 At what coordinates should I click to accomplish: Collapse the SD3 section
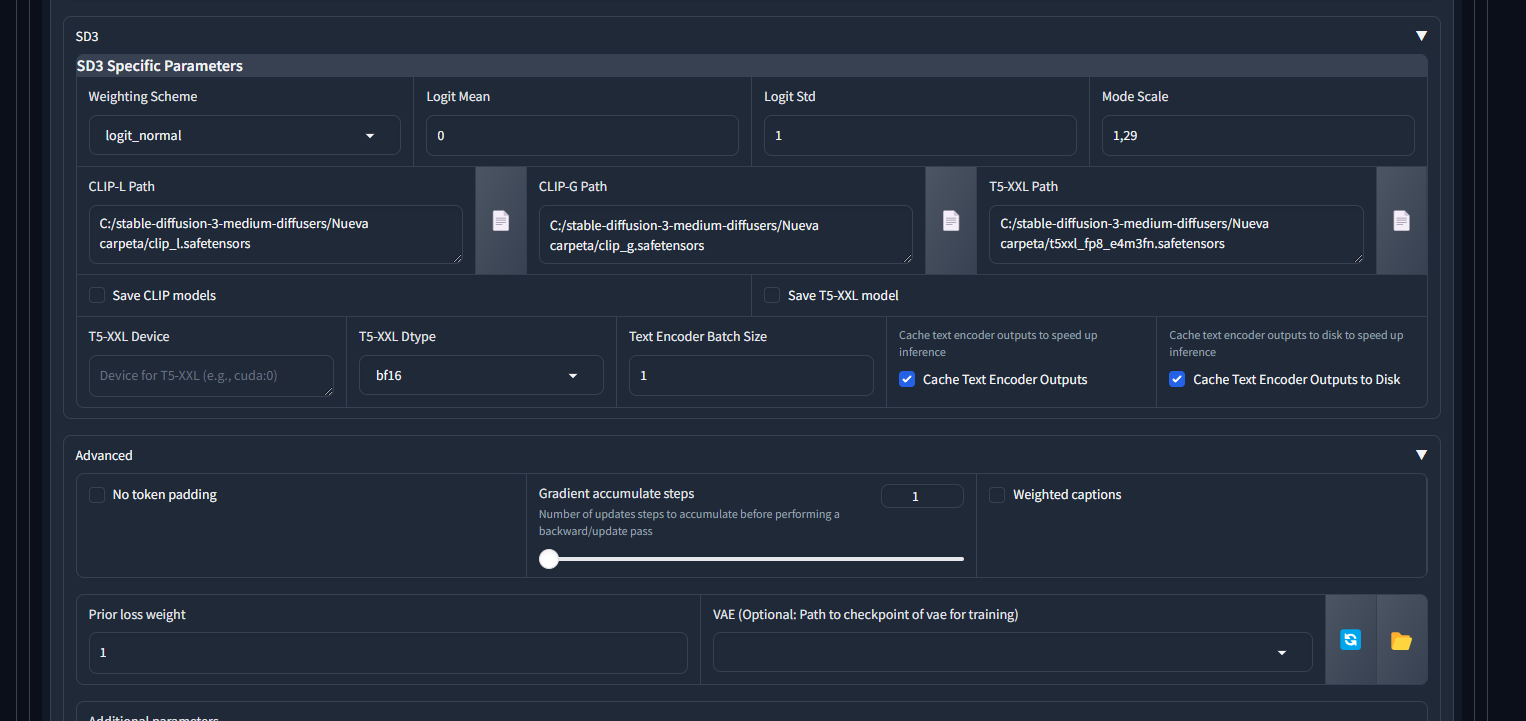[x=1421, y=36]
